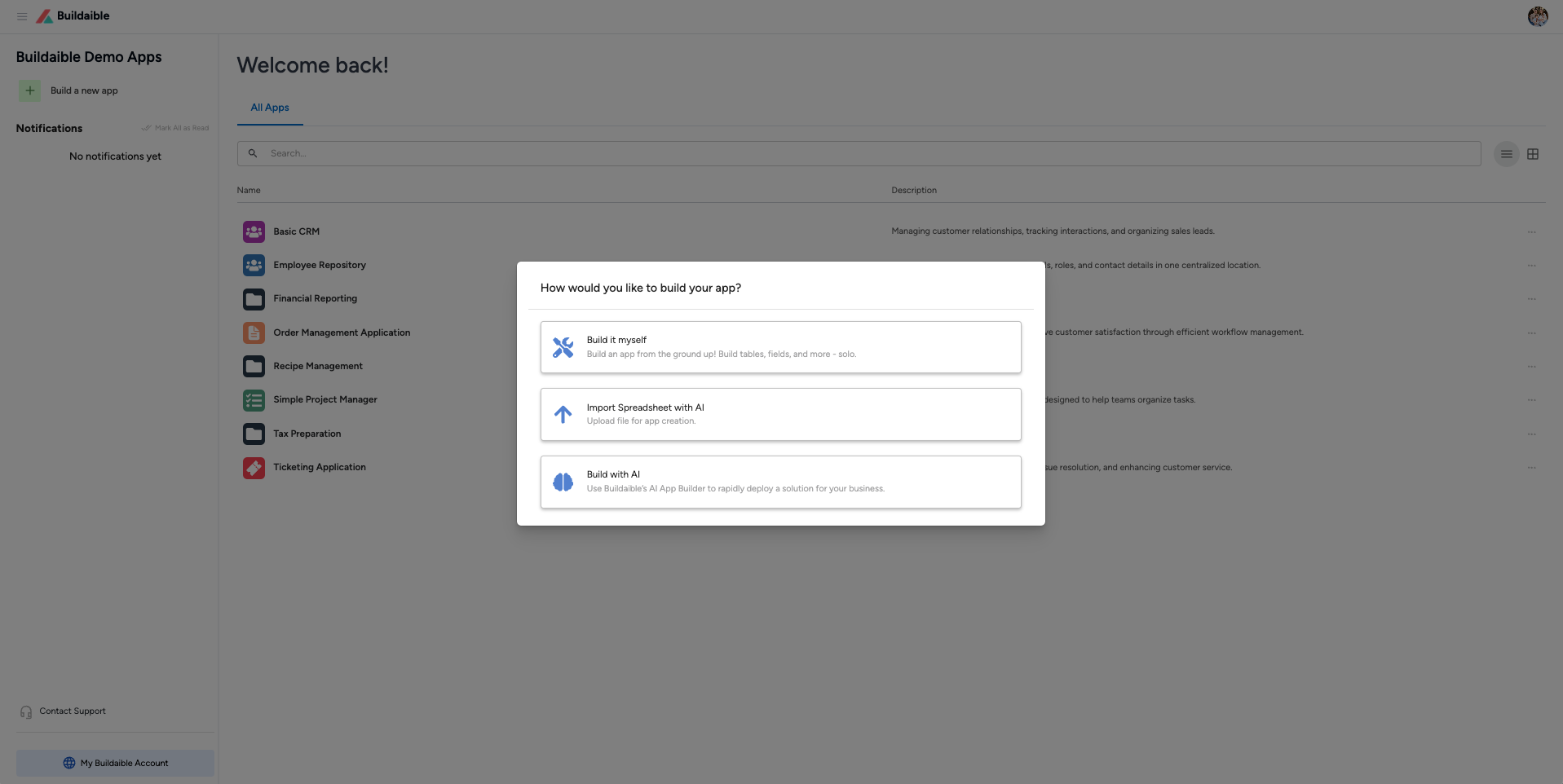Click the Buildaible logo

click(x=73, y=16)
